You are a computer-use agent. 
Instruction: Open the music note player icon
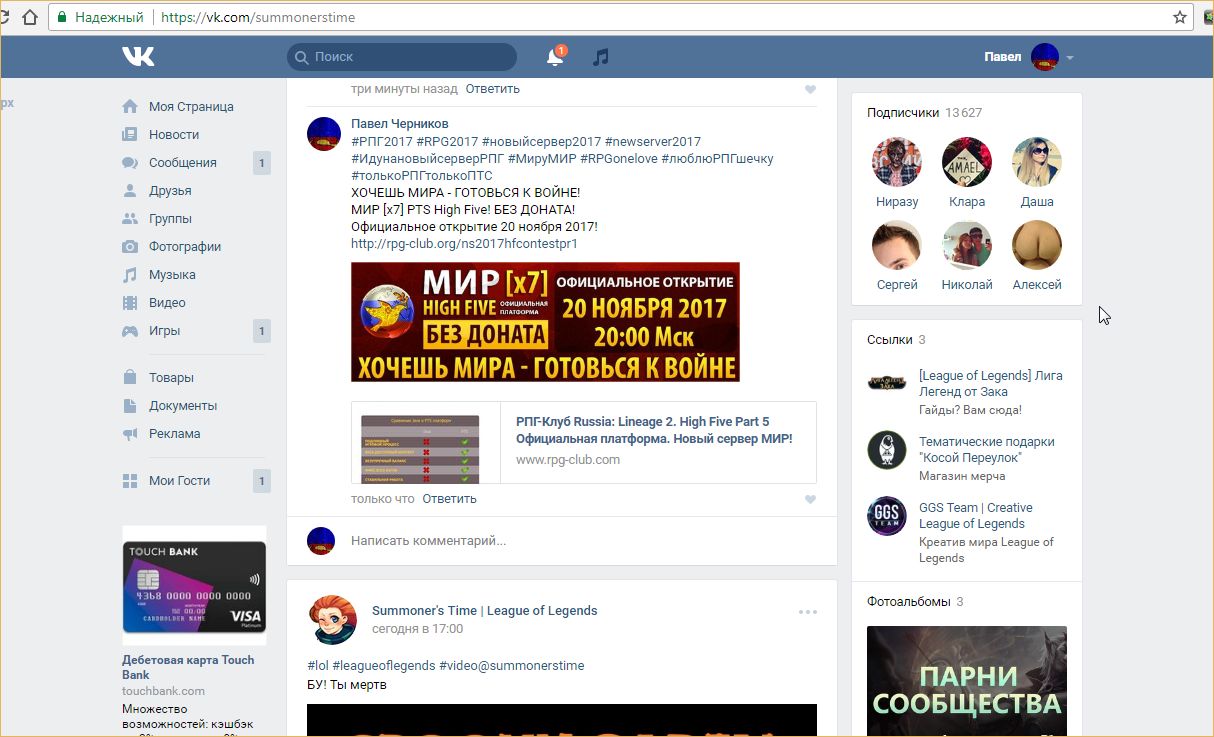[x=600, y=58]
